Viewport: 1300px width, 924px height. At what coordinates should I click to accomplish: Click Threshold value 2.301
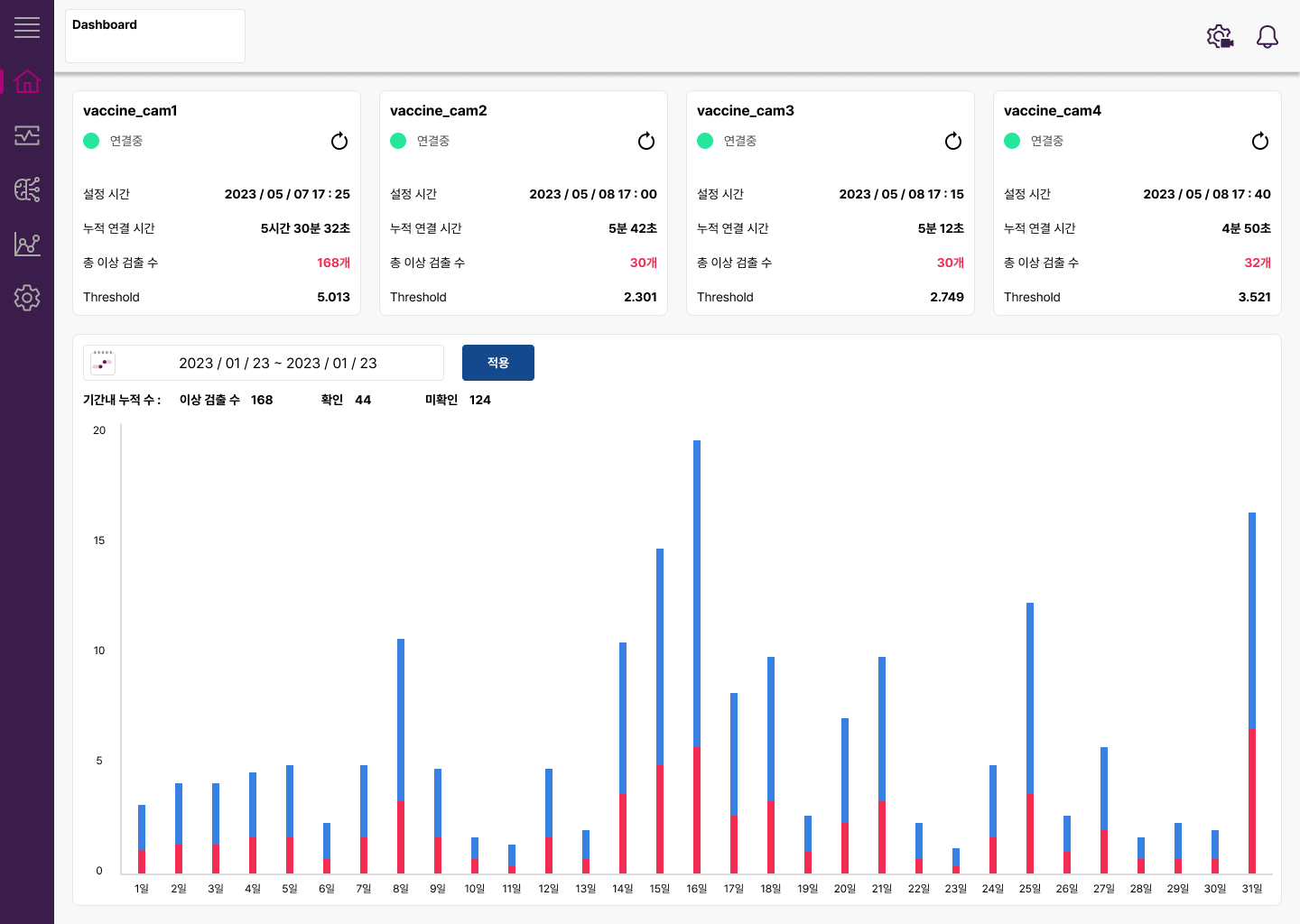pyautogui.click(x=640, y=297)
